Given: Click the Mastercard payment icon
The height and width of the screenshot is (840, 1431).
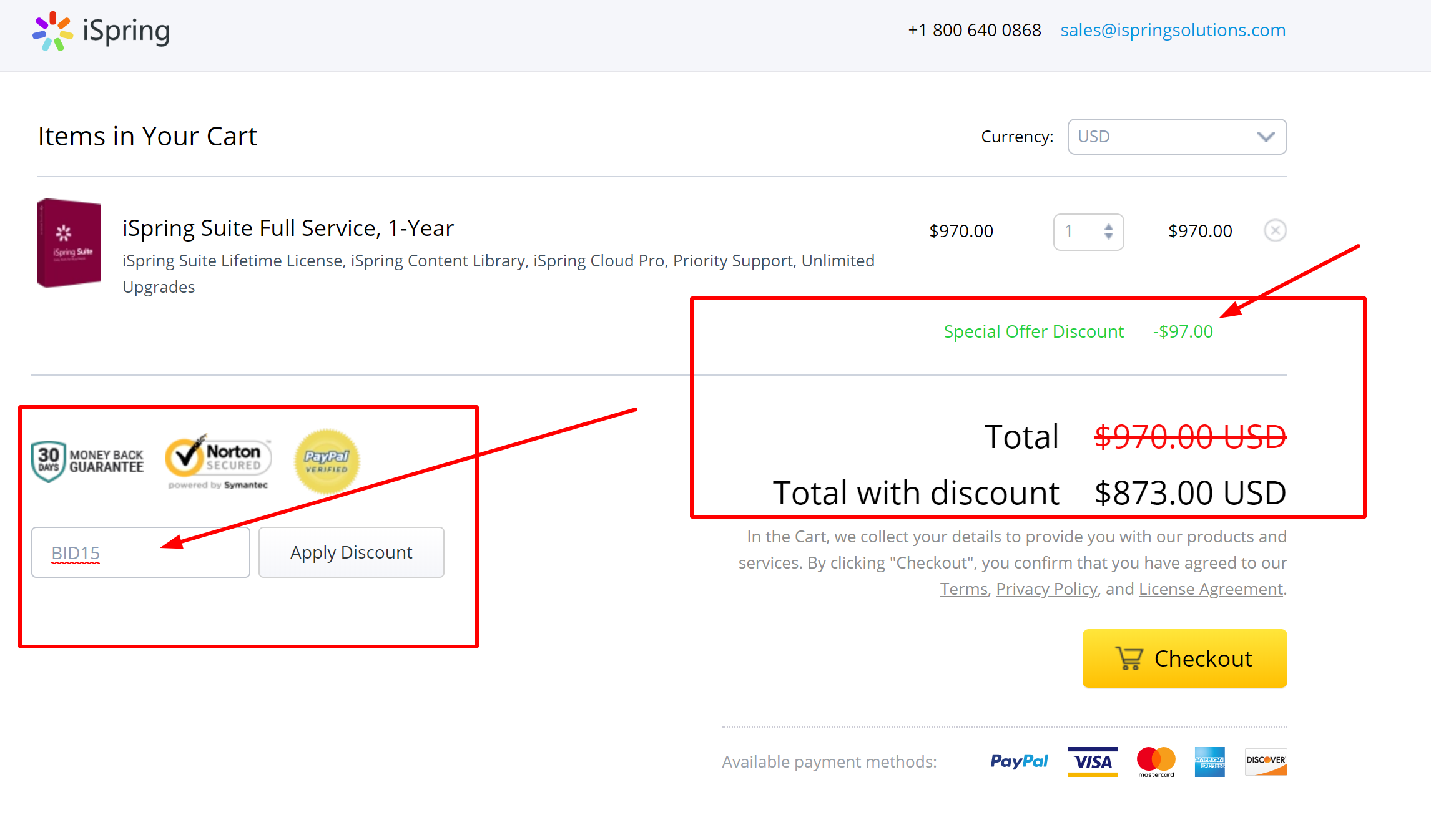Looking at the screenshot, I should click(x=1155, y=761).
